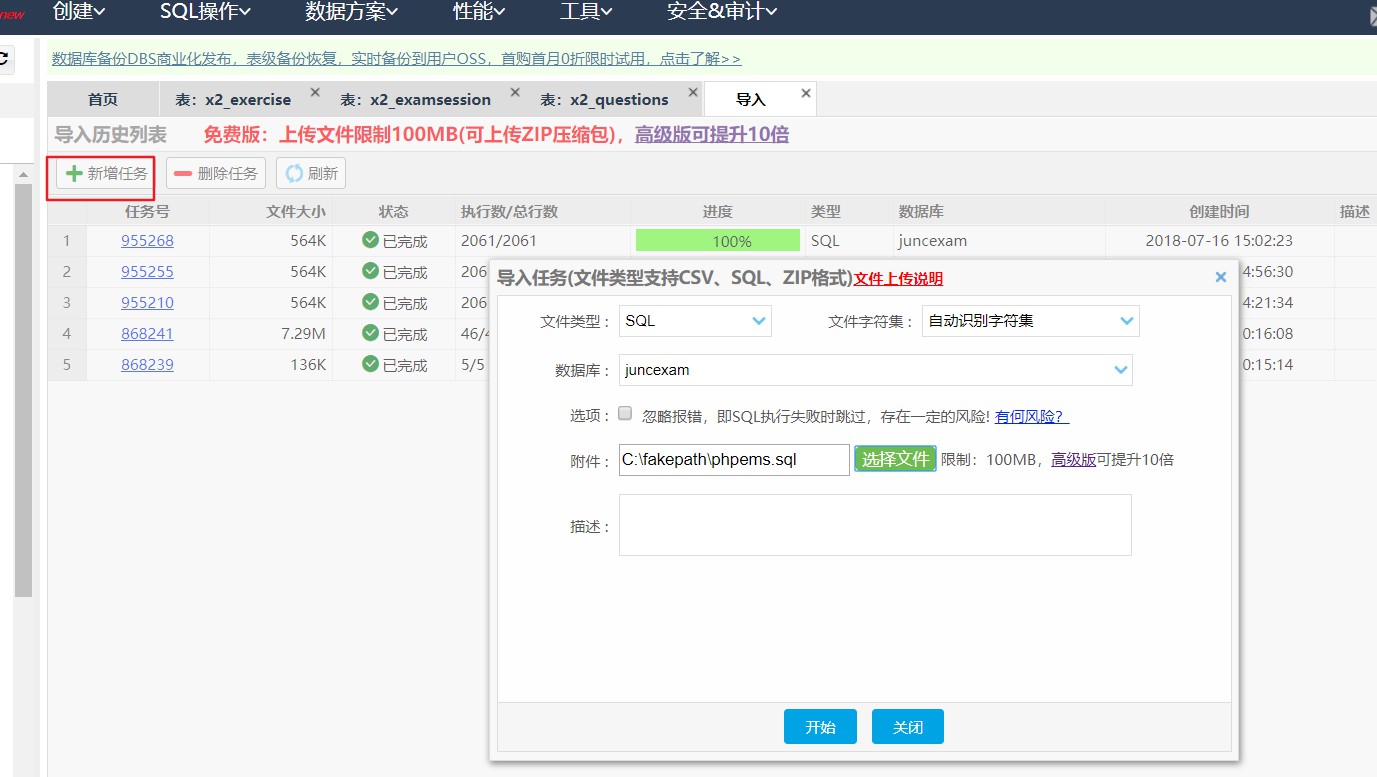Click the green plus 新增任务 icon

pos(74,173)
